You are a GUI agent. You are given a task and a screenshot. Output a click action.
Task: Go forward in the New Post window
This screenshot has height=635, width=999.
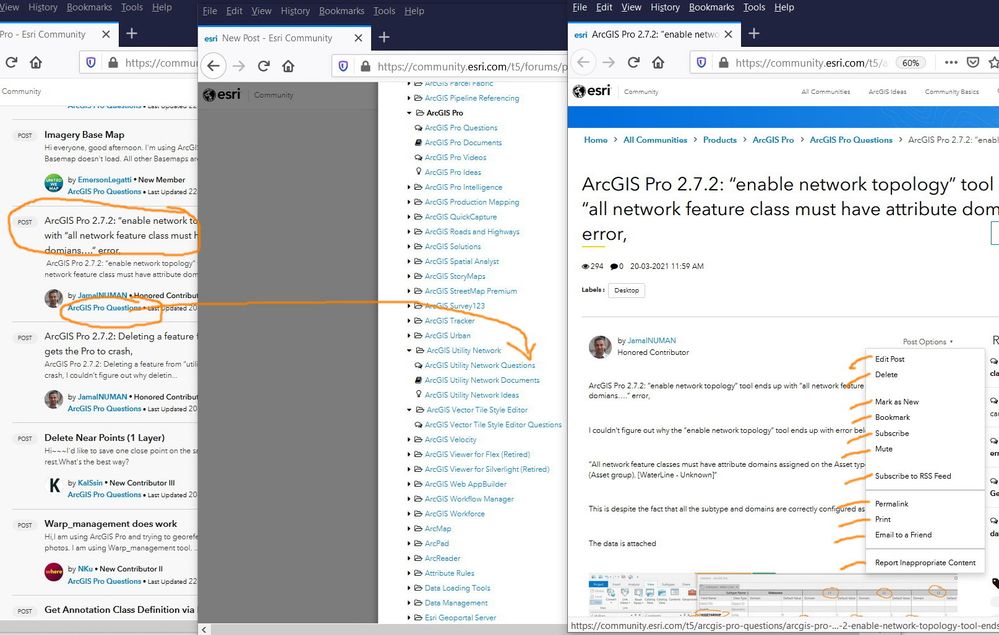pos(239,66)
